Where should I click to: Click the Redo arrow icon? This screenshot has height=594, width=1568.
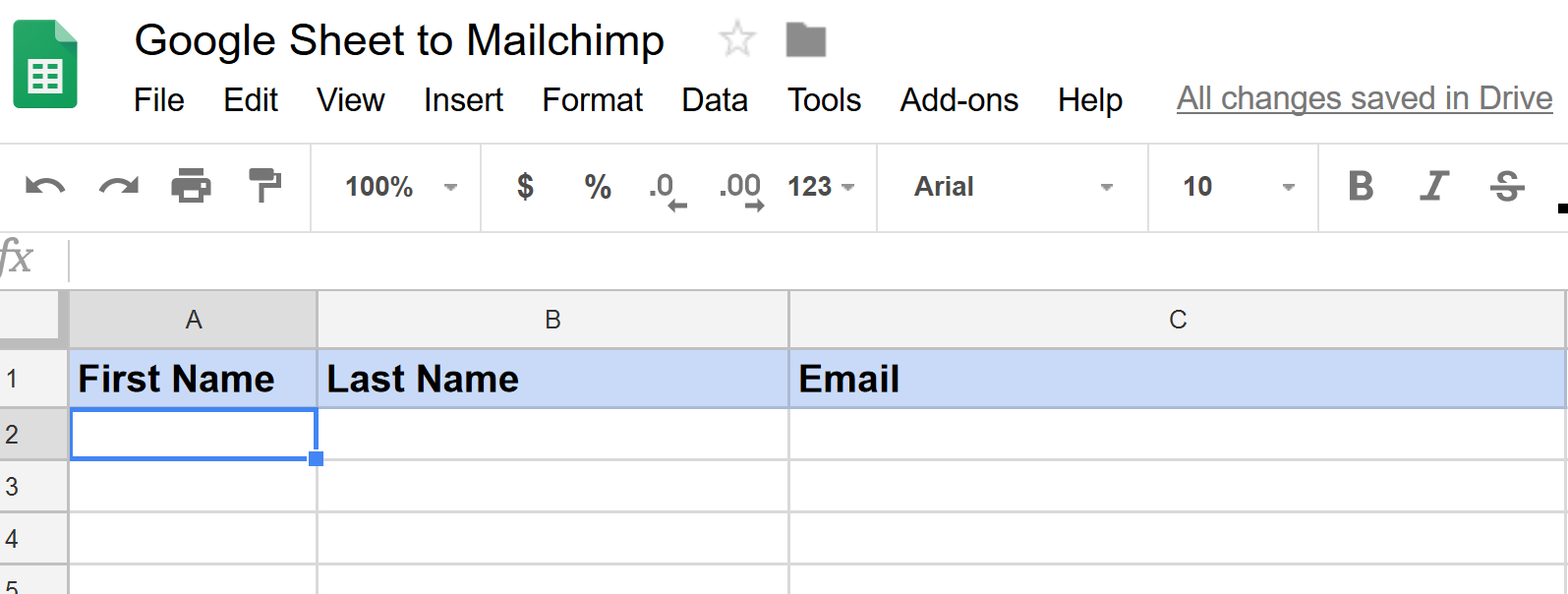click(119, 186)
